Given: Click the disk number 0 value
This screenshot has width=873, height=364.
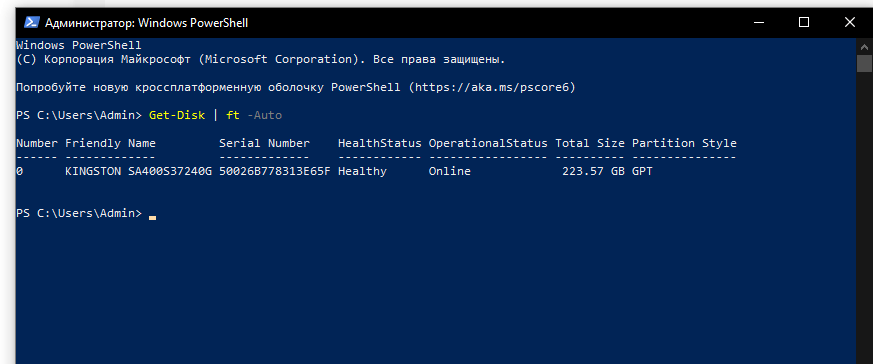Looking at the screenshot, I should click(19, 171).
